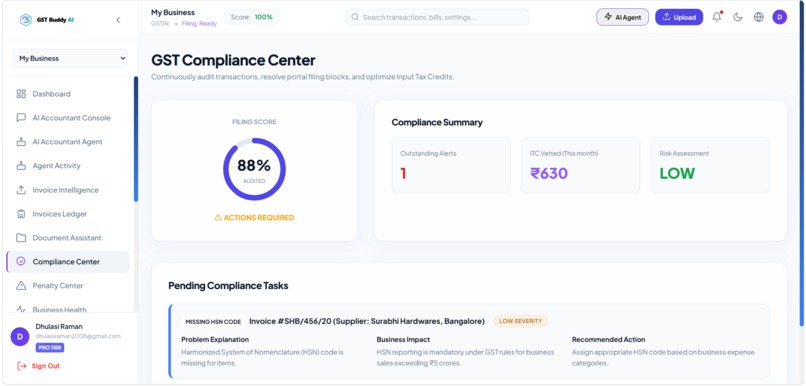The width and height of the screenshot is (806, 386).
Task: Select the Compliance Center label
Action: click(x=66, y=262)
